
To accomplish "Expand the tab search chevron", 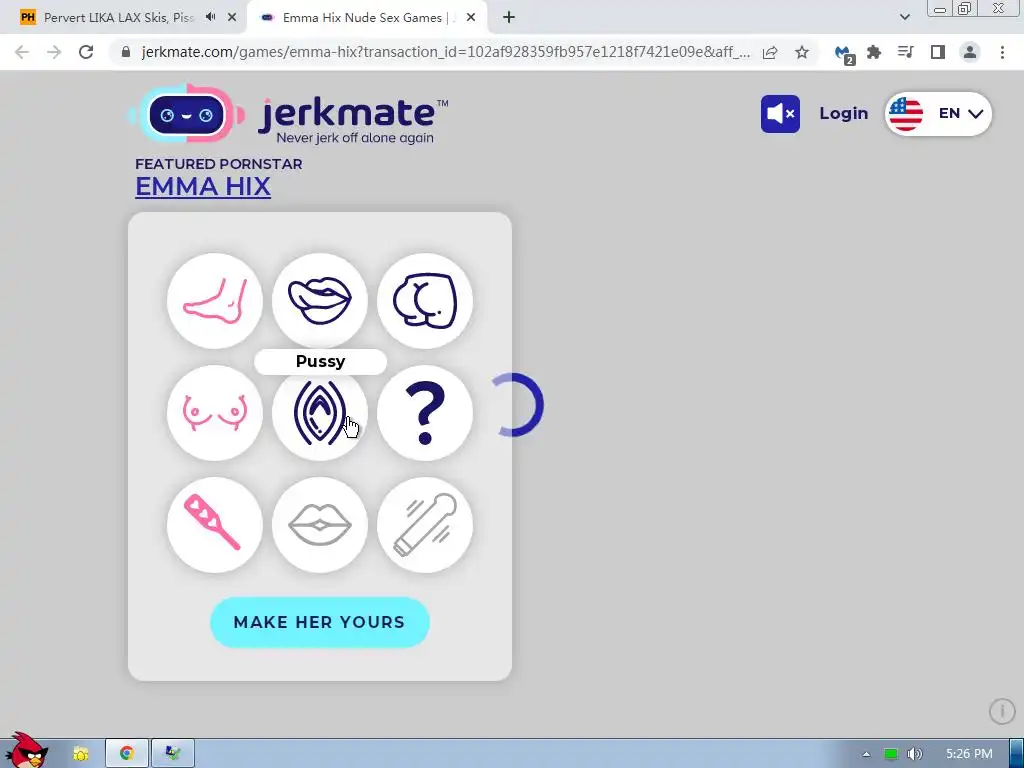I will pyautogui.click(x=904, y=18).
